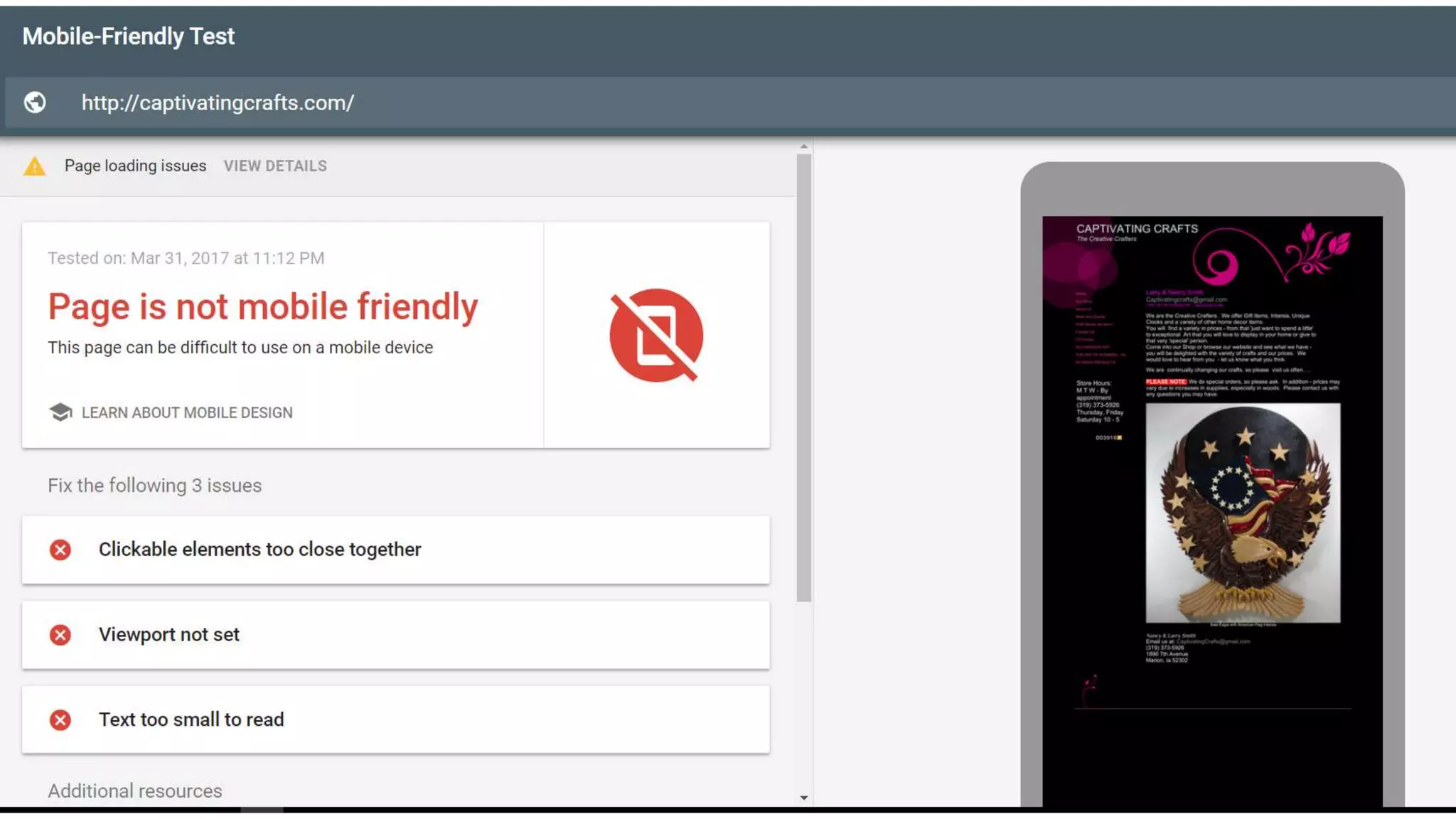This screenshot has height=819, width=1456.
Task: Click Captivating Crafts header in phone preview
Action: 1137,229
